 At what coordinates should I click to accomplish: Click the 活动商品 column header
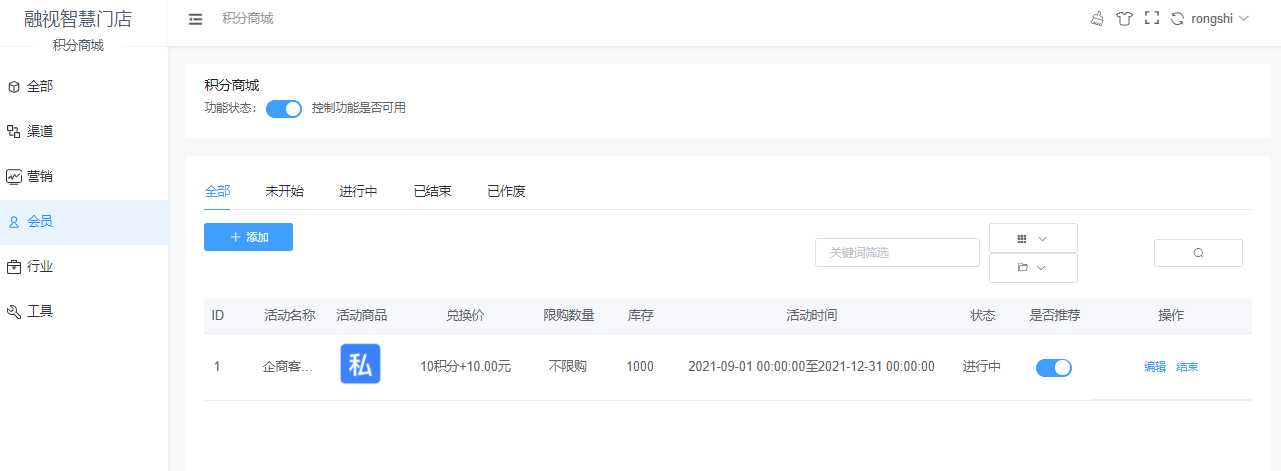click(361, 315)
